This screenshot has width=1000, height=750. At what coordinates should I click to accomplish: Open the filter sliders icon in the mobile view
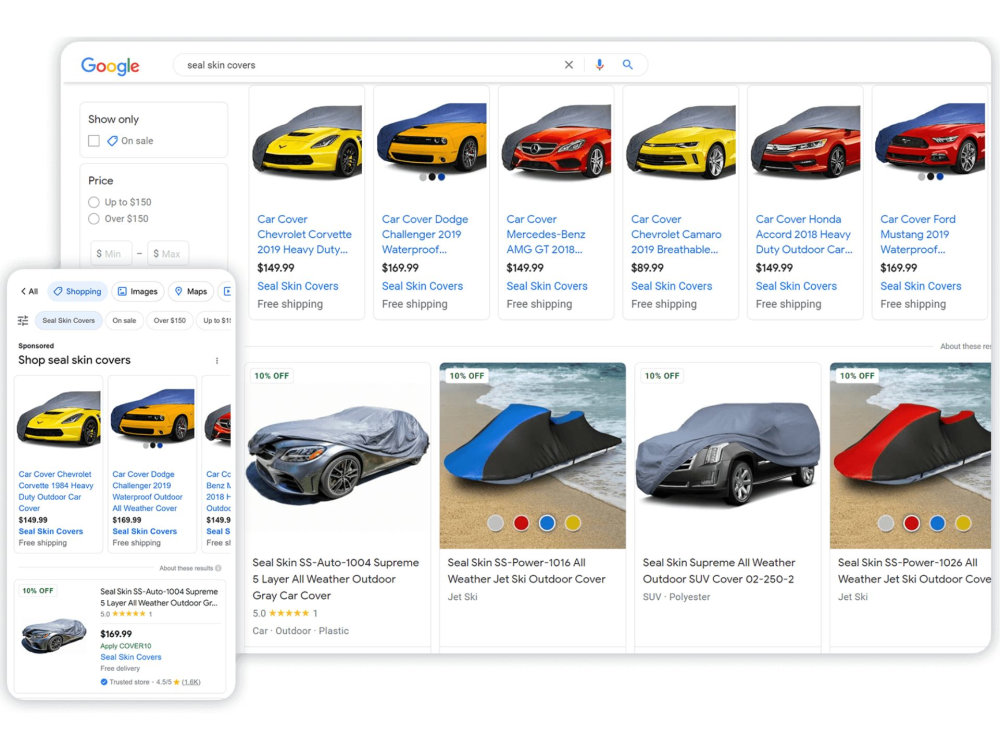click(23, 320)
